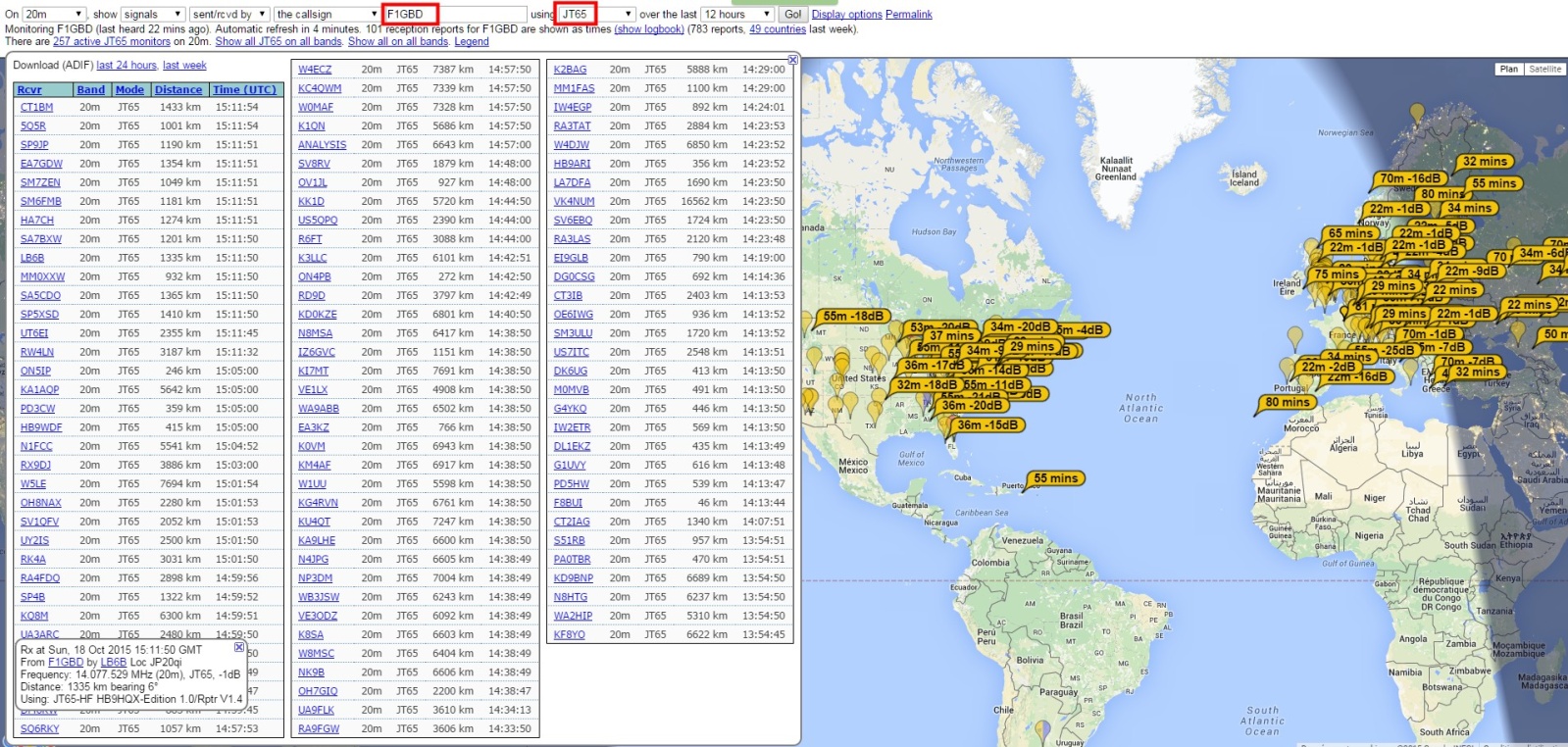The height and width of the screenshot is (747, 1568).
Task: Download ADIF for last week
Action: [184, 66]
